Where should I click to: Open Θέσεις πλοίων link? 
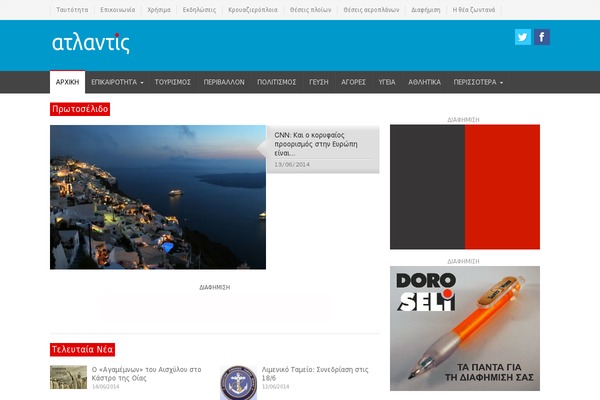pos(310,10)
